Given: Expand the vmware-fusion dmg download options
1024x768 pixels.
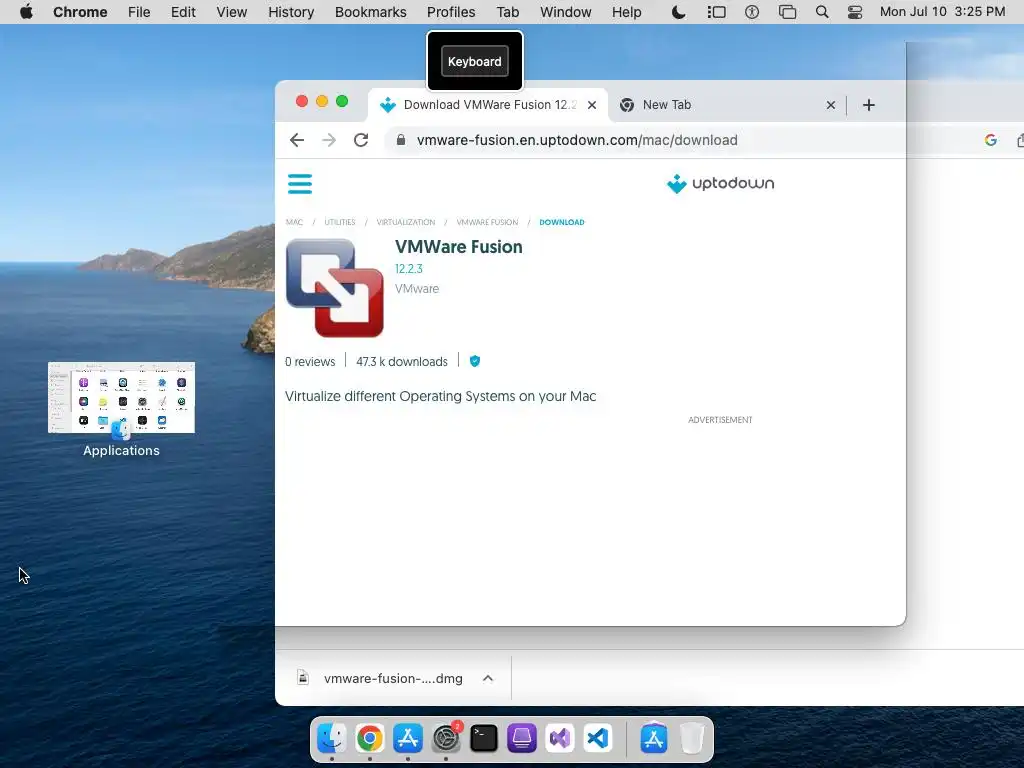Looking at the screenshot, I should tap(488, 679).
